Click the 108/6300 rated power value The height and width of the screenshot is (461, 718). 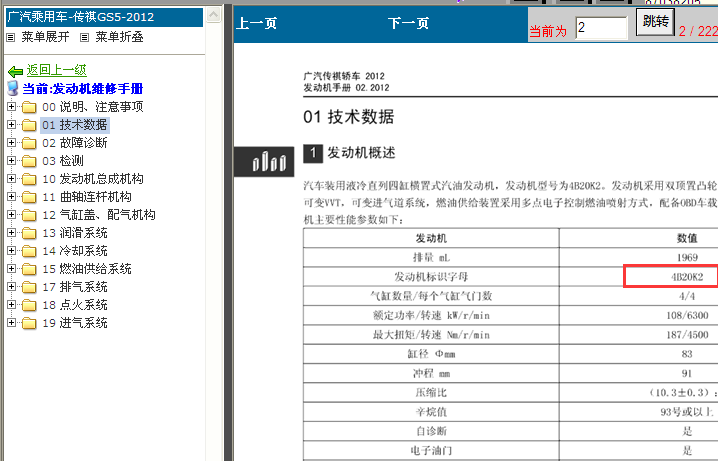click(x=687, y=315)
